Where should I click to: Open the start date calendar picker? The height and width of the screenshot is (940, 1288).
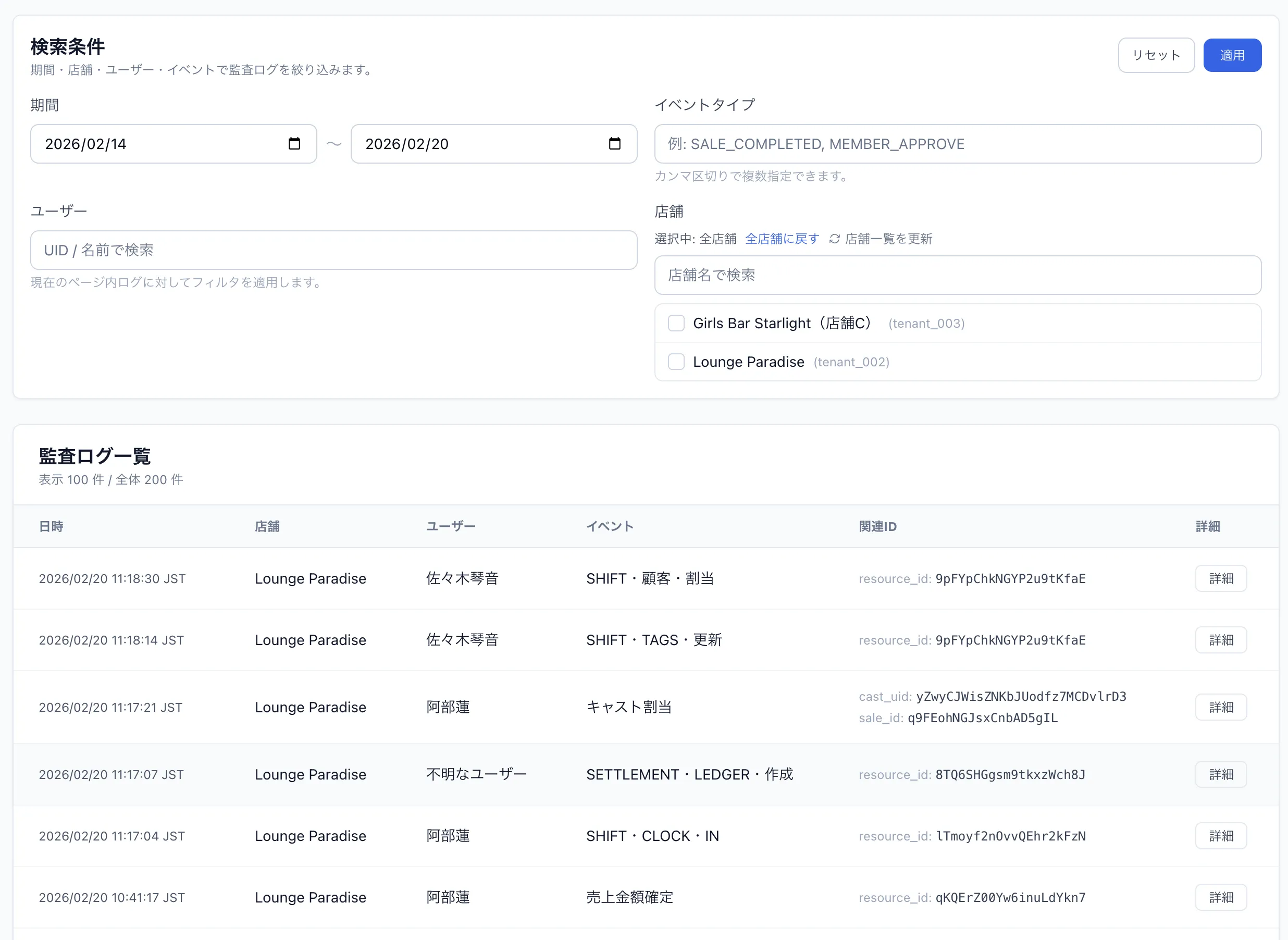(x=293, y=144)
